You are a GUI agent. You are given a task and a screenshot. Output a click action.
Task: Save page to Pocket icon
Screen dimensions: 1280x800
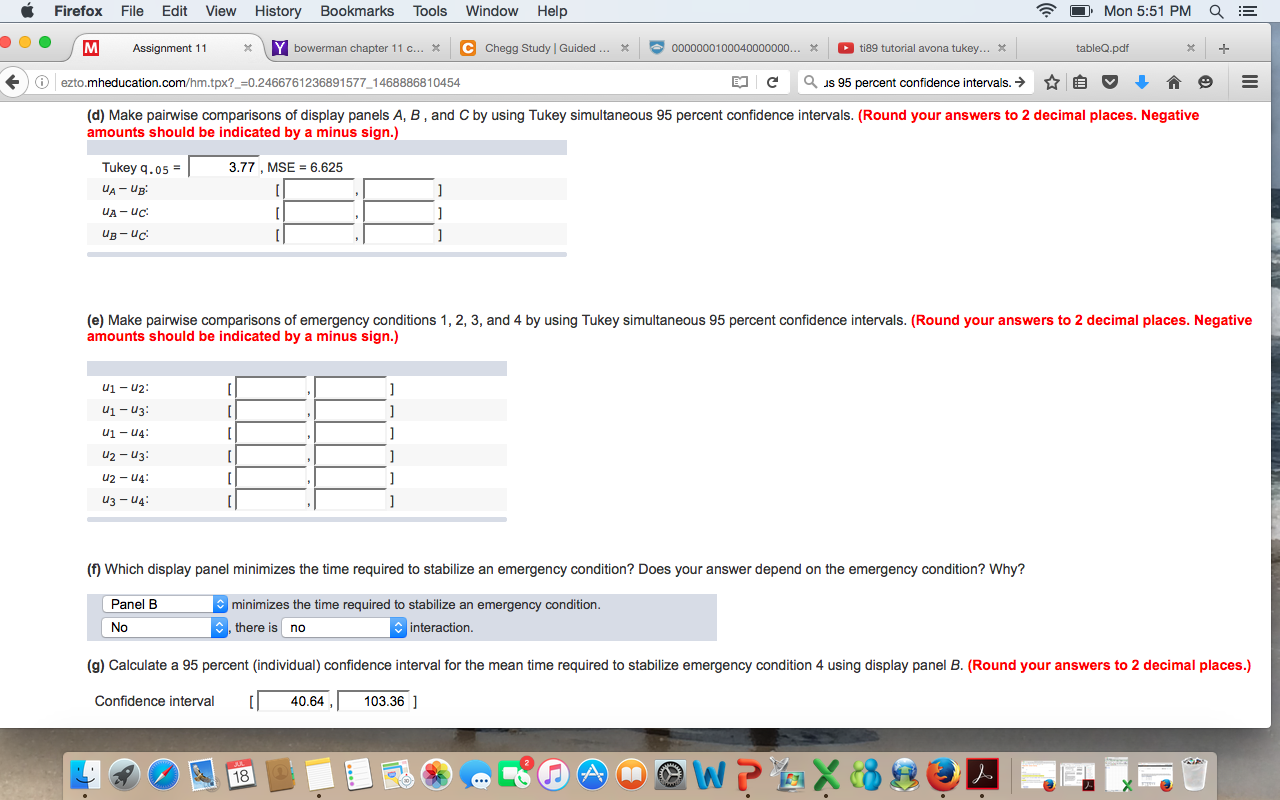click(1111, 82)
